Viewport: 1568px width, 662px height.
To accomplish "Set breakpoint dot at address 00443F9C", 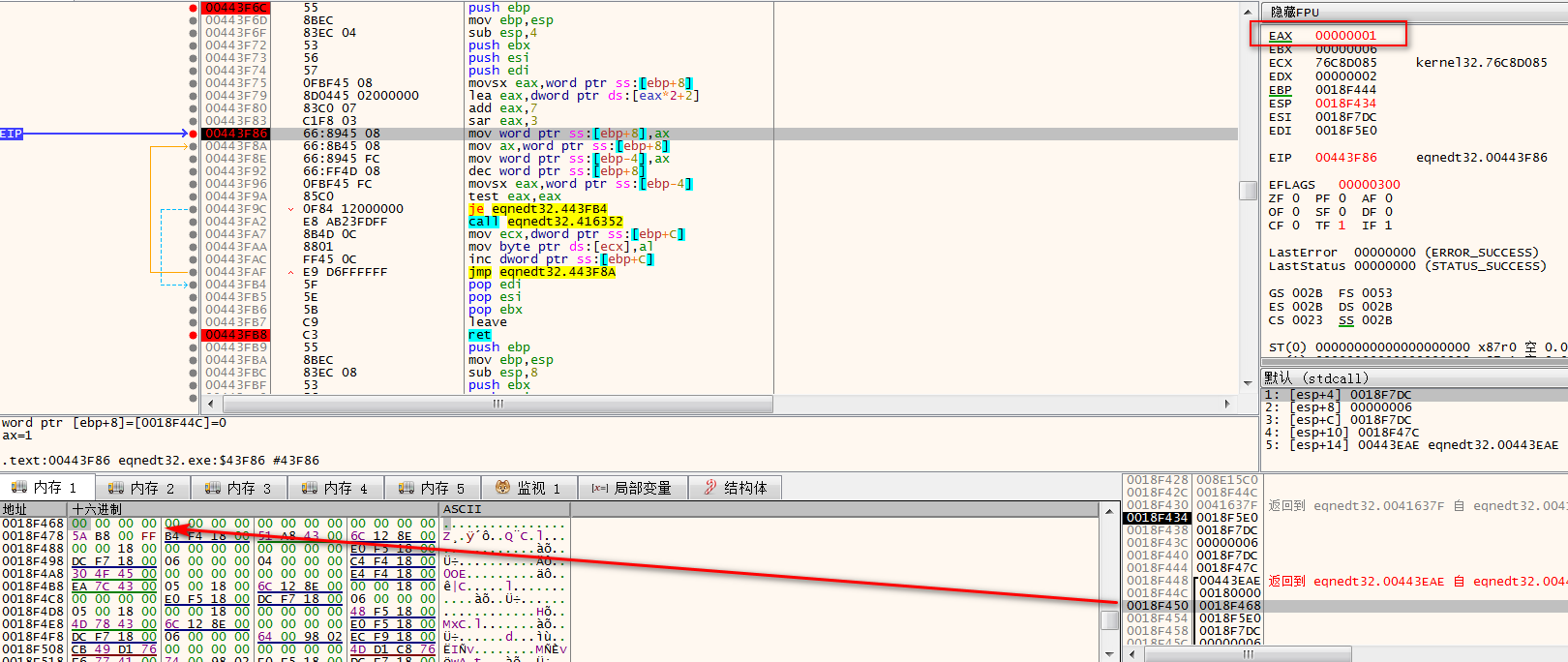I will coord(194,209).
